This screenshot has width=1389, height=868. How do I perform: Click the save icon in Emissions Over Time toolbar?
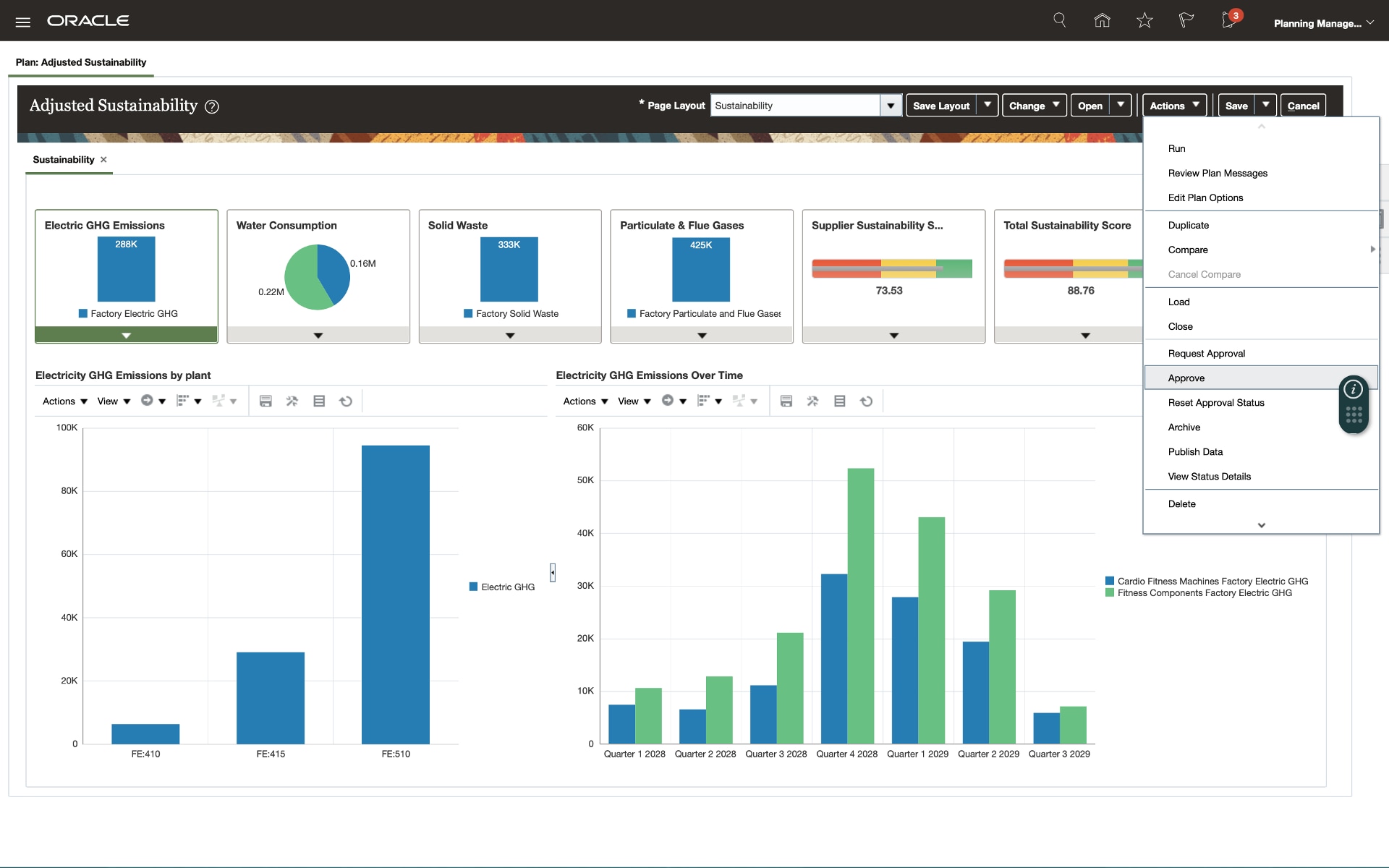click(x=786, y=401)
